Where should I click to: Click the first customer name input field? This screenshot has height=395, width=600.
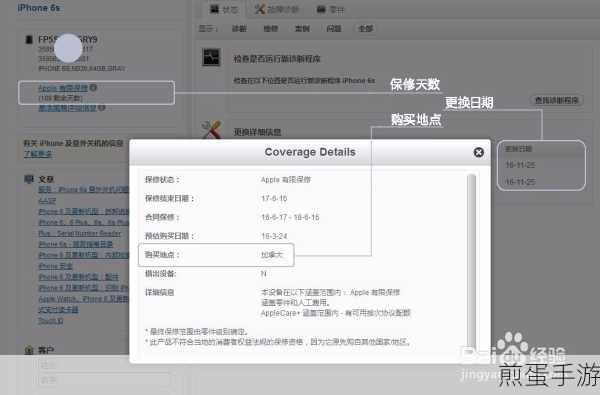[104, 366]
